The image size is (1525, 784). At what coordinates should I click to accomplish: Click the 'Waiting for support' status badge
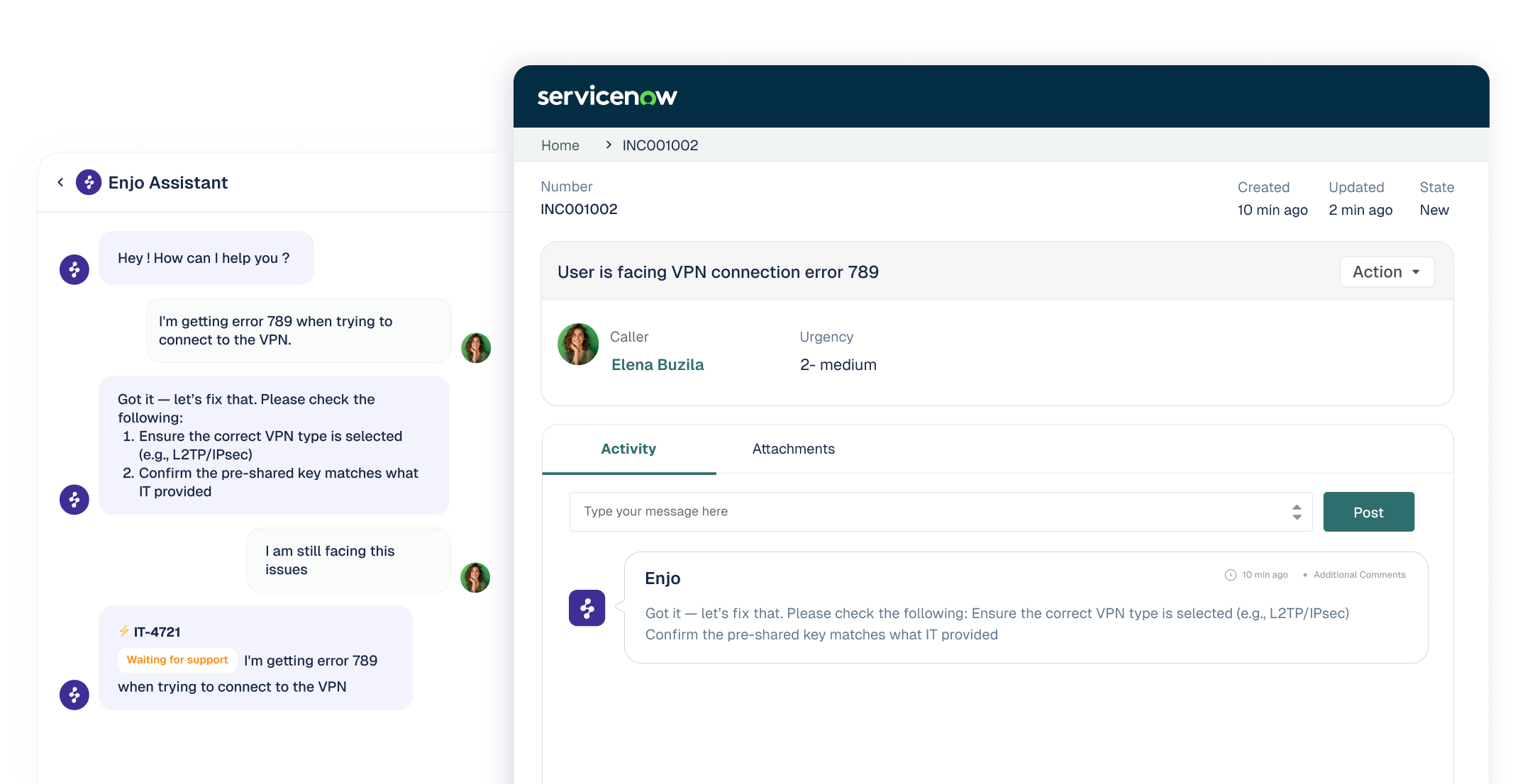click(x=177, y=660)
